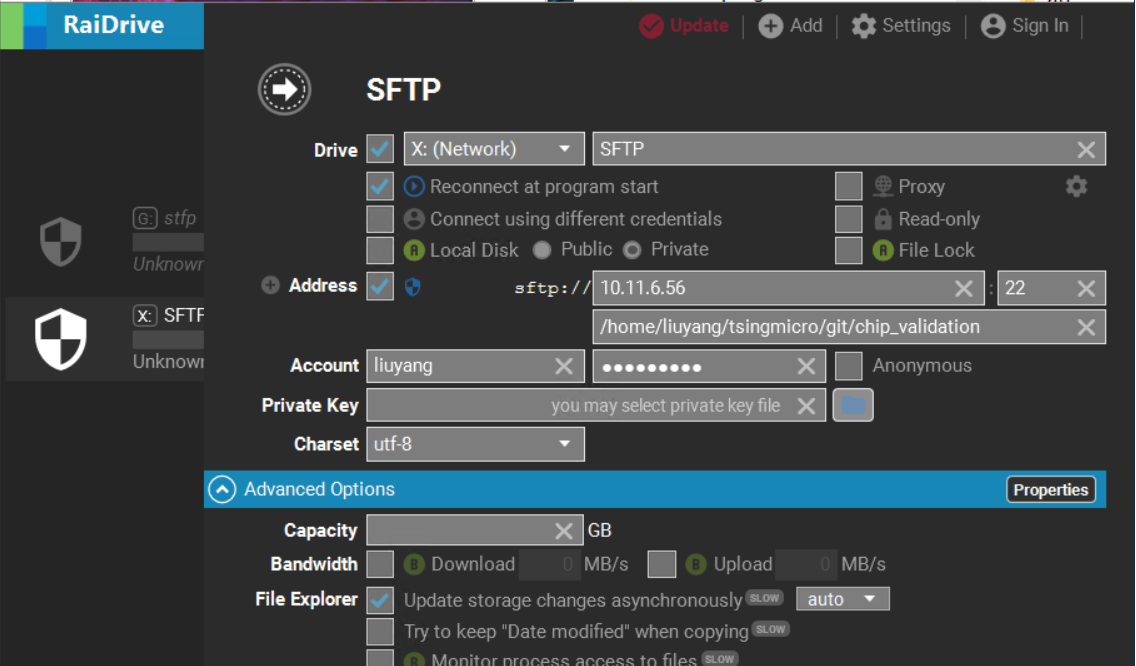Open Sign In from the top bar
The height and width of the screenshot is (666, 1136).
tap(1024, 25)
